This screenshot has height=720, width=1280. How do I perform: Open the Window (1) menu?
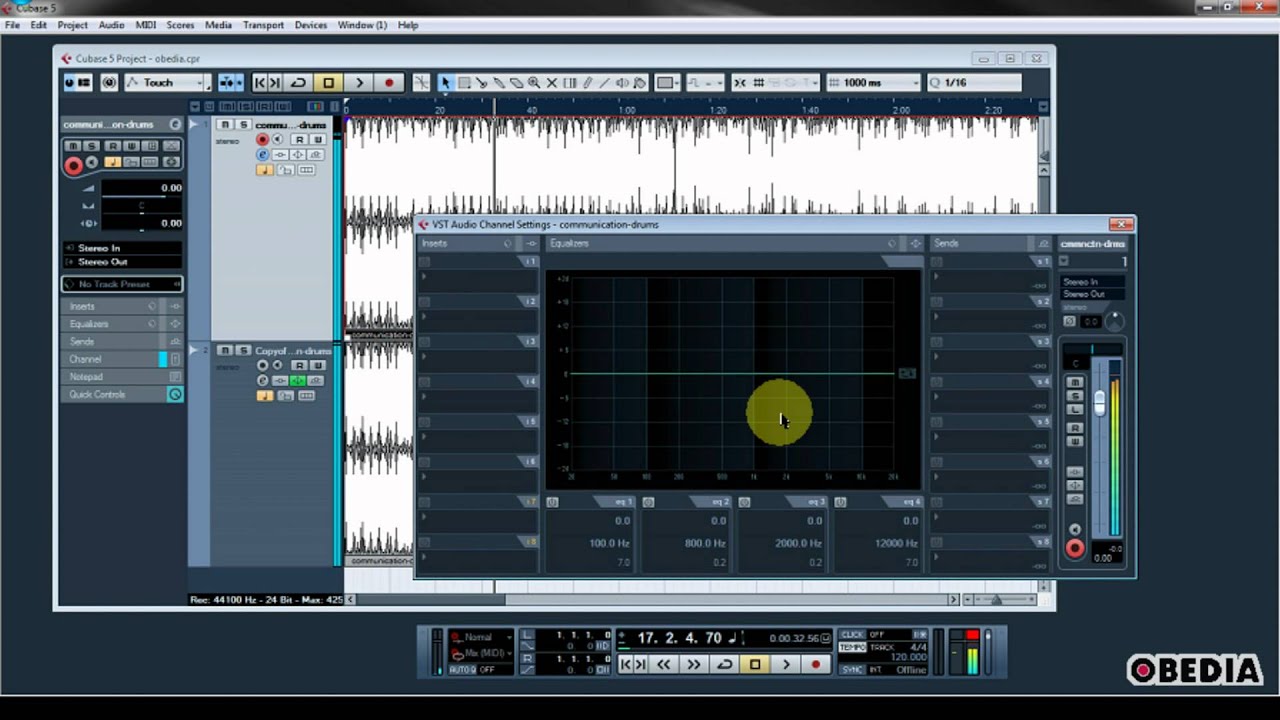point(362,25)
